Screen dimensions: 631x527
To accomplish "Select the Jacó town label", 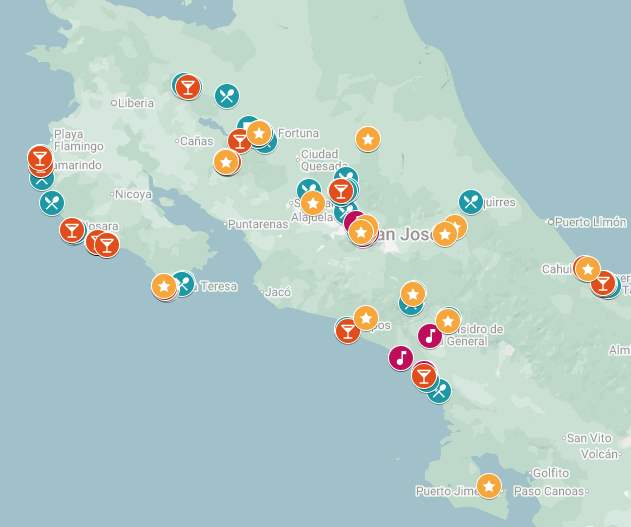I will [278, 293].
